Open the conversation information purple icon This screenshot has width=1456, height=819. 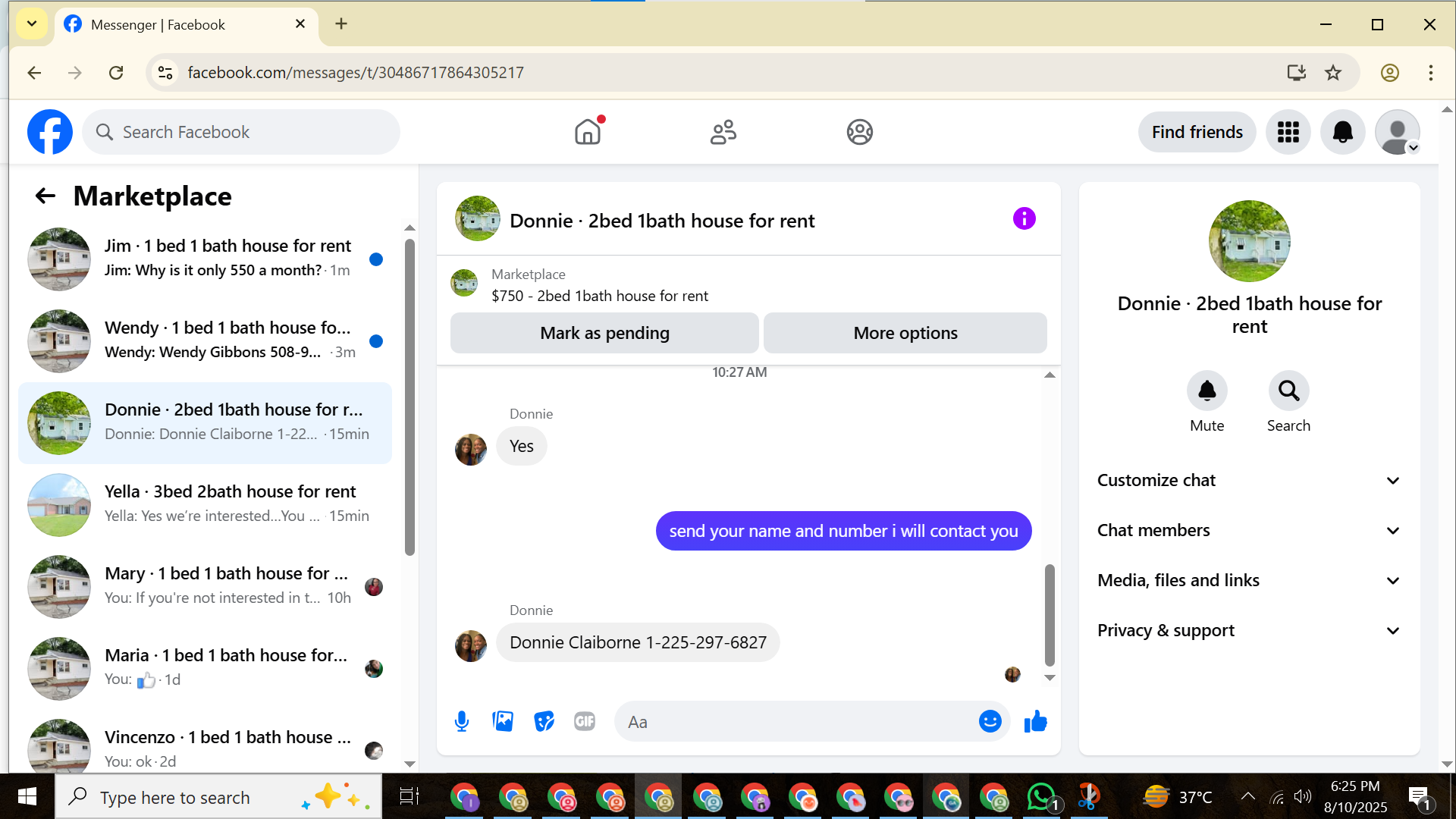coord(1024,219)
